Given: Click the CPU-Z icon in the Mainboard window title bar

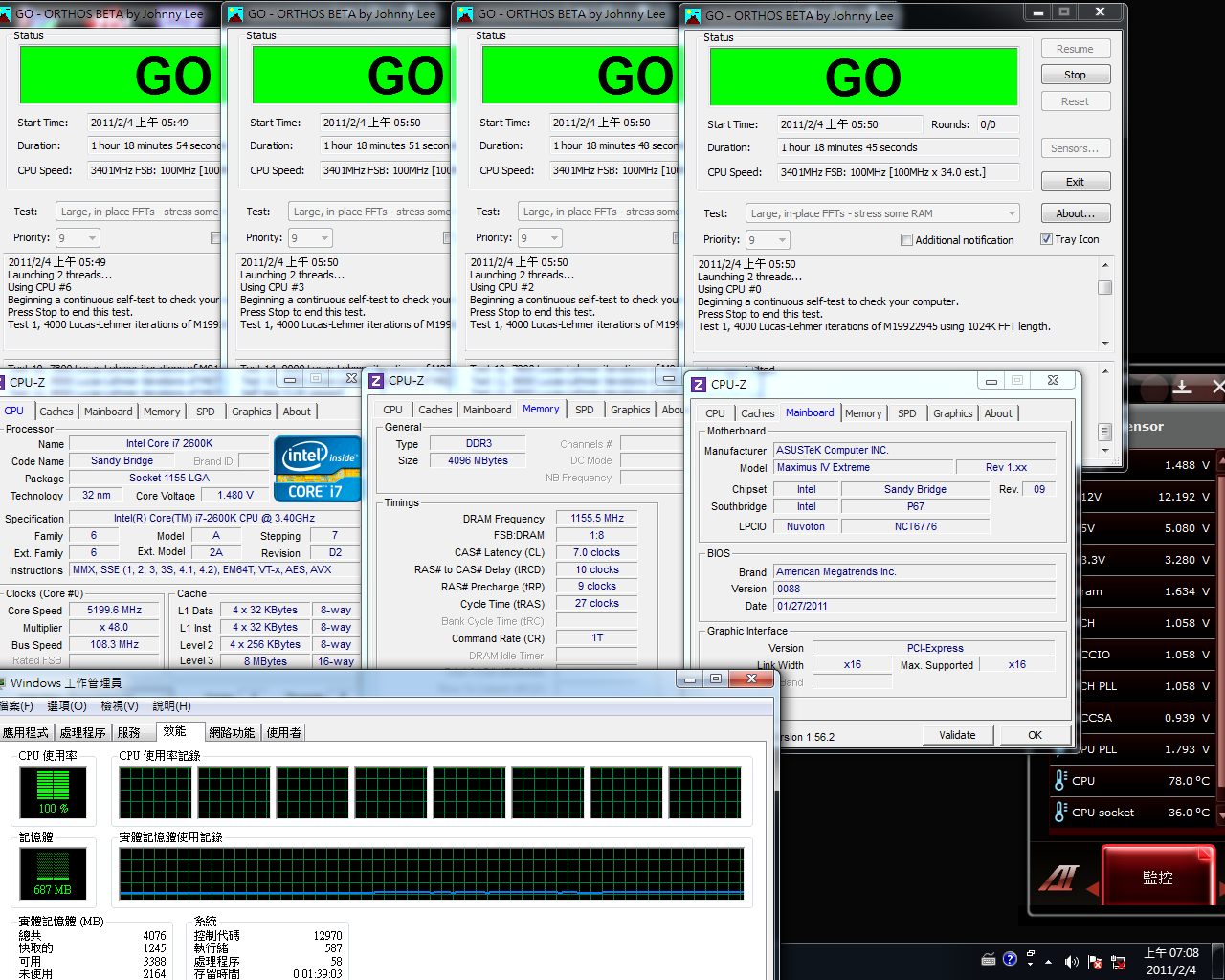Looking at the screenshot, I should coord(699,384).
